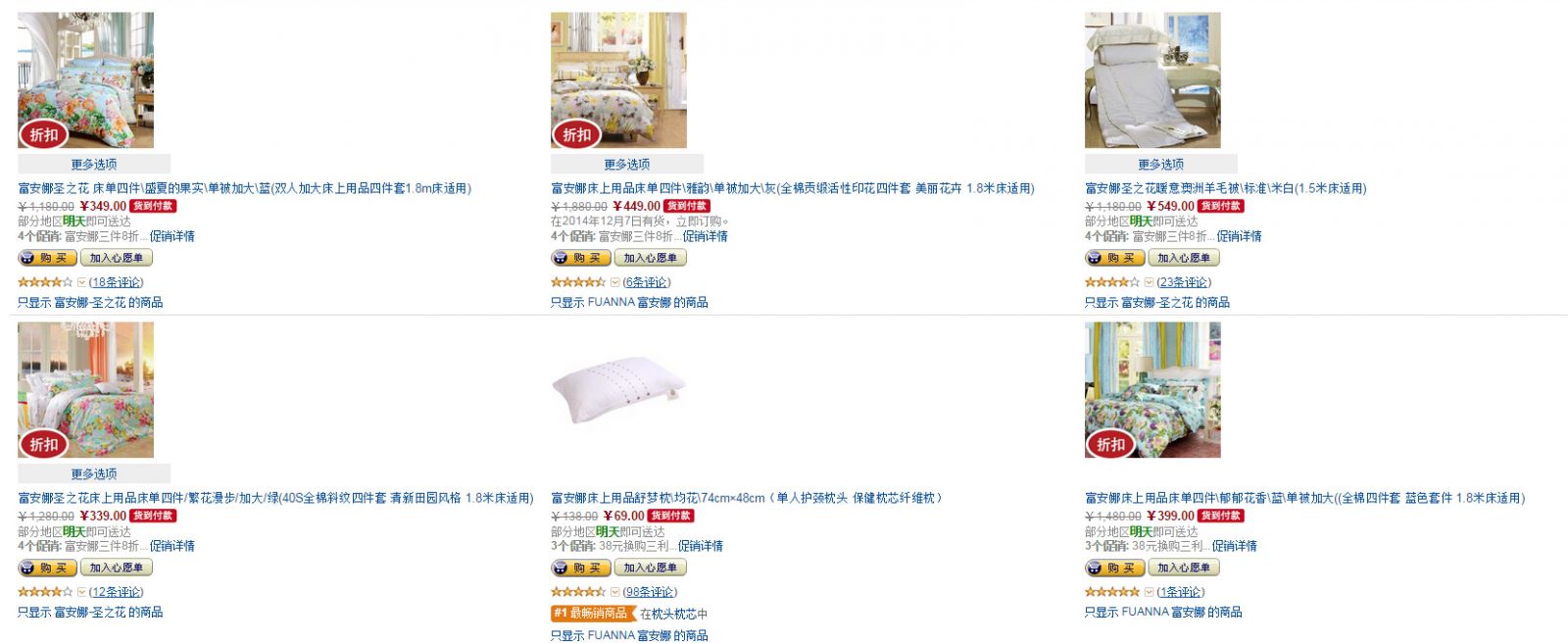Click the 购买 cart button for ¥549.00 wool quilt
Screen dimensions: 1568x643
(x=1114, y=258)
